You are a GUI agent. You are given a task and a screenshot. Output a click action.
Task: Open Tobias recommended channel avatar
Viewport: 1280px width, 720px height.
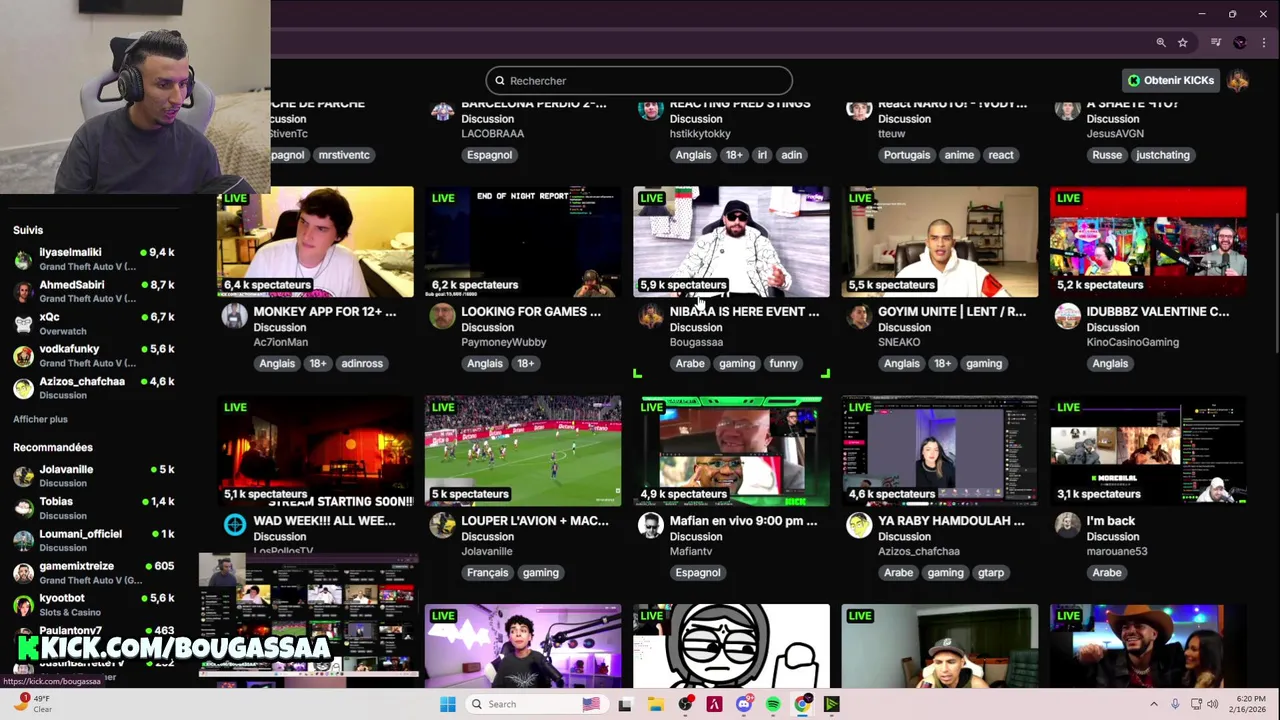23,508
